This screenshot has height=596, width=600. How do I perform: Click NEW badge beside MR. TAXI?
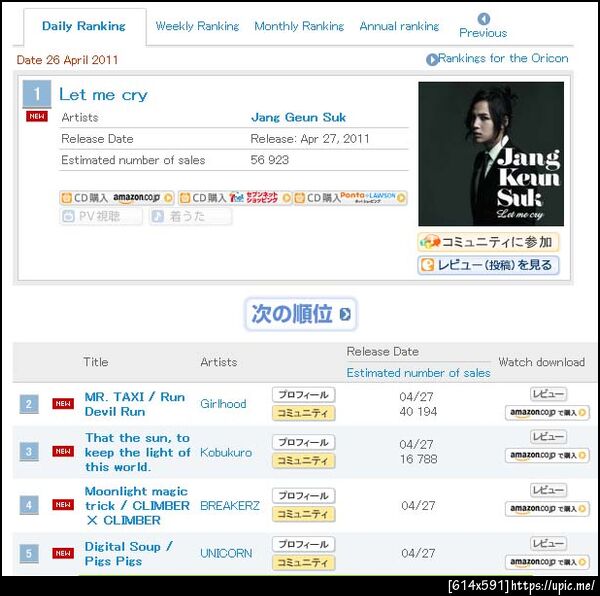click(x=63, y=404)
